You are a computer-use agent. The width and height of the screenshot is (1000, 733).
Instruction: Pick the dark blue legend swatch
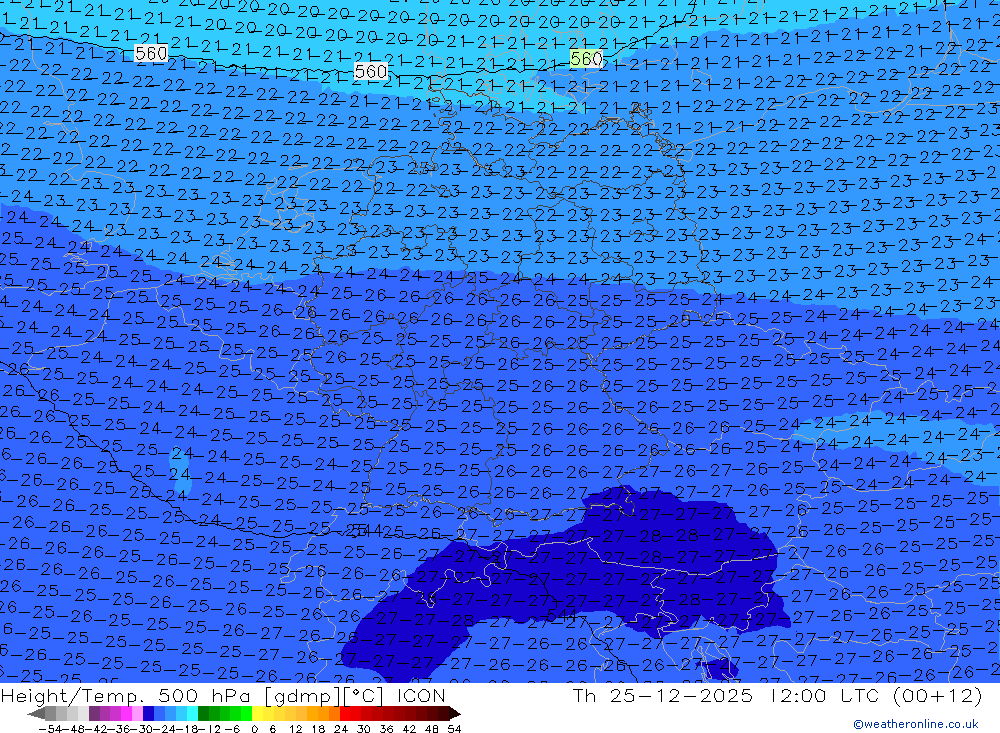148,713
